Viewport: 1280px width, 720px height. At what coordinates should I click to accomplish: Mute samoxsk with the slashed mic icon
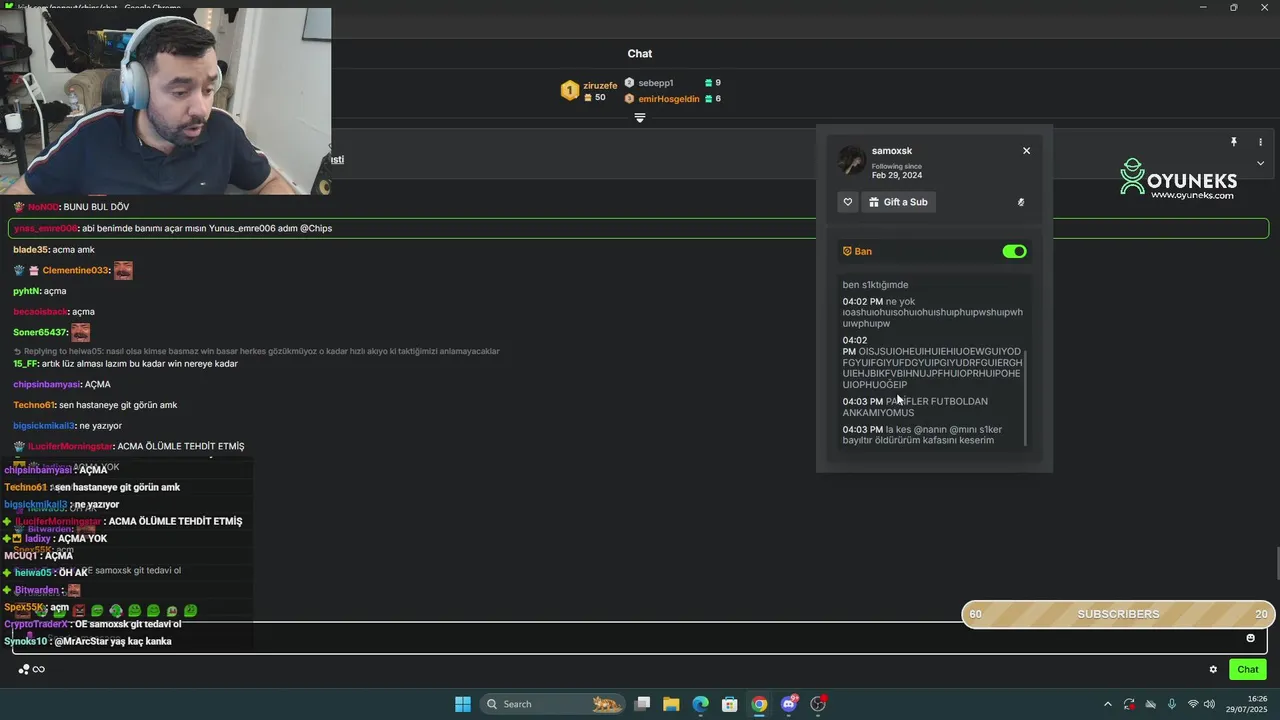1021,202
